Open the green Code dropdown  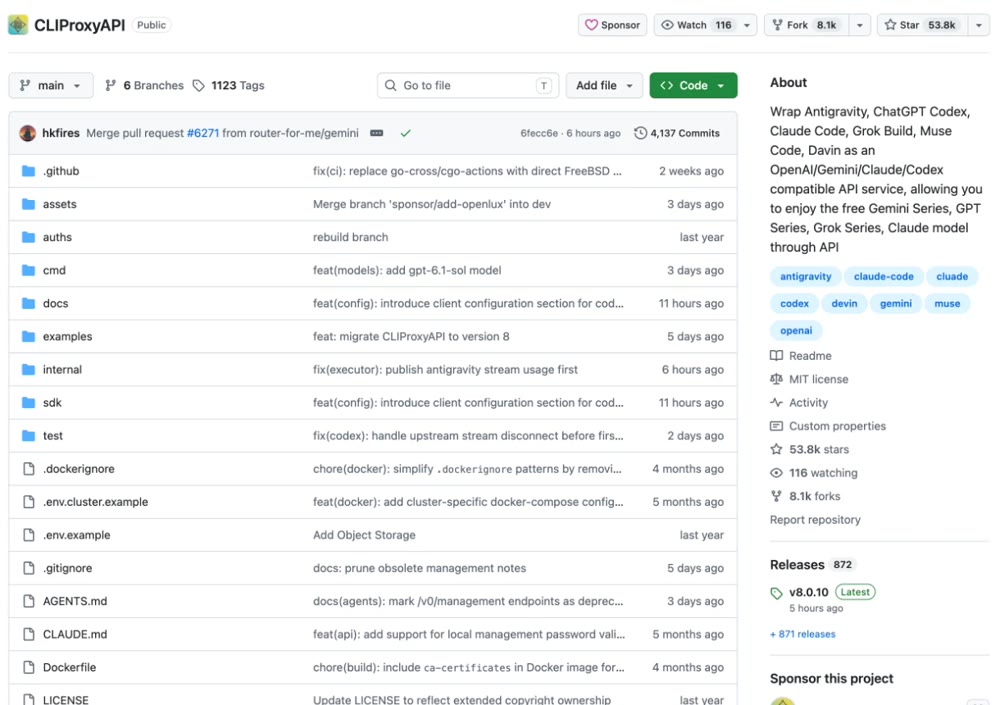click(693, 85)
